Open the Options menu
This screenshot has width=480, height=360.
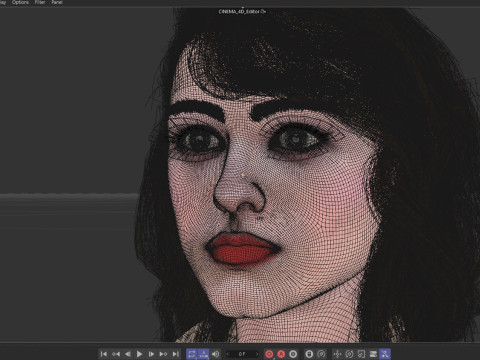pyautogui.click(x=20, y=2)
